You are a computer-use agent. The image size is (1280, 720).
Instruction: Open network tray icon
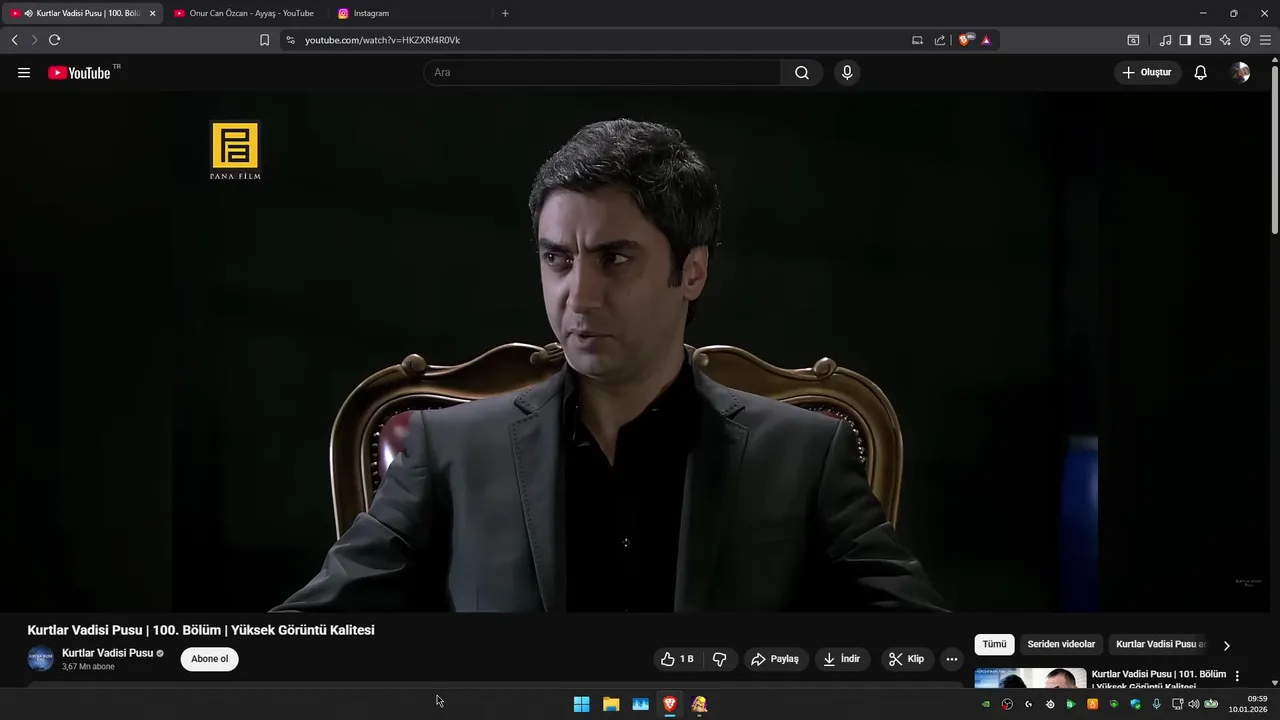[1177, 704]
